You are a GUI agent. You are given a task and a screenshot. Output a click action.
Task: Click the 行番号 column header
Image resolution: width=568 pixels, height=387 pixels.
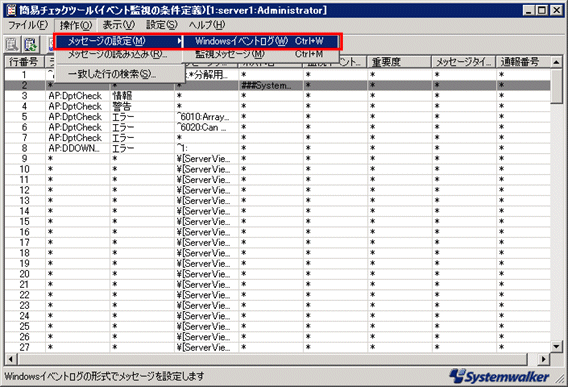(x=24, y=62)
